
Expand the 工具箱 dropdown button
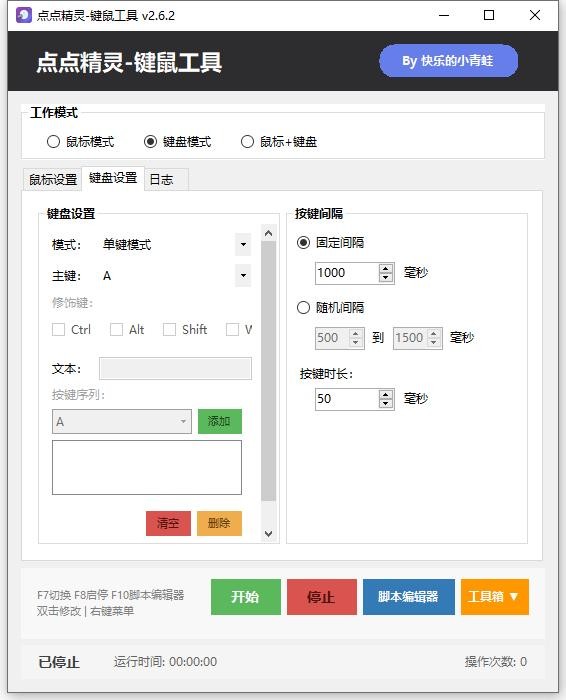(495, 597)
